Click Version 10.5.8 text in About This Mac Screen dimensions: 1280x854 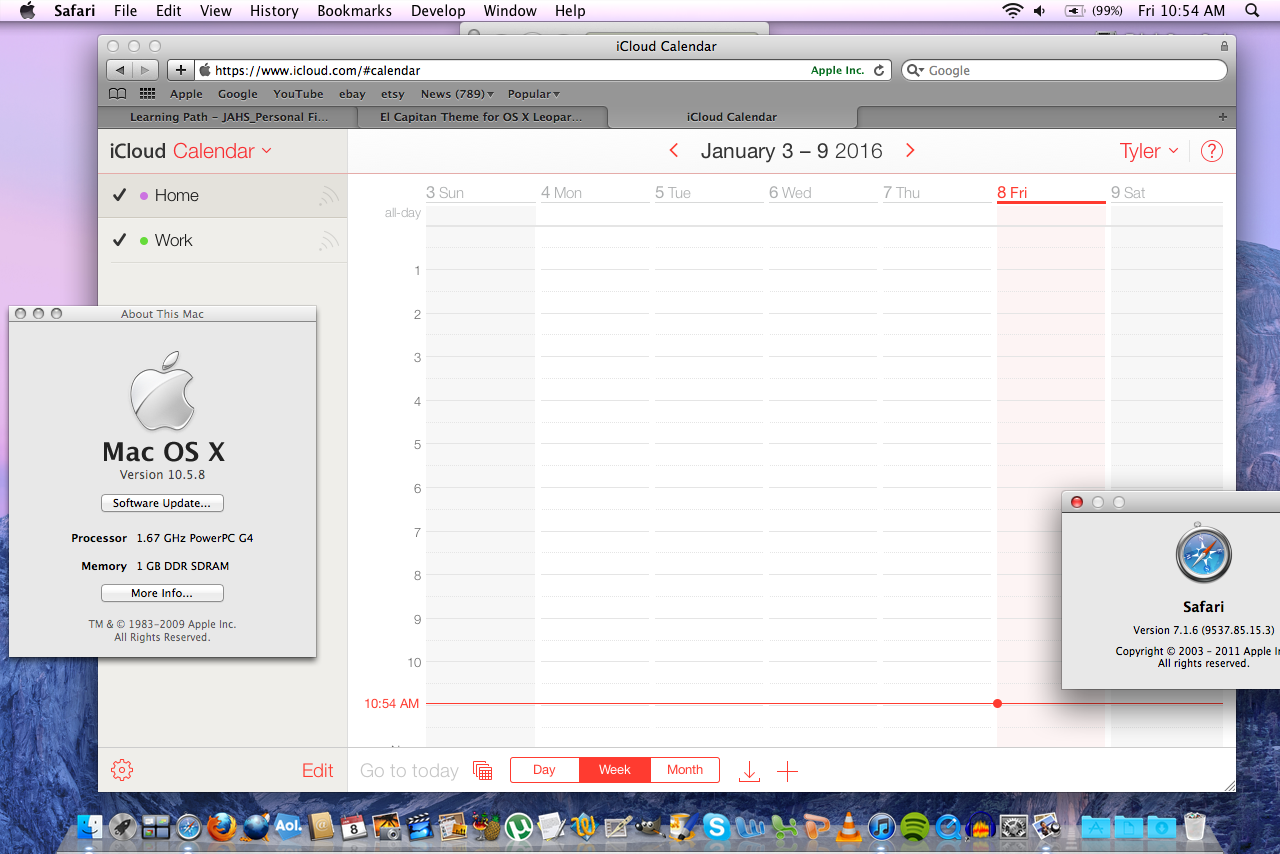click(x=162, y=475)
